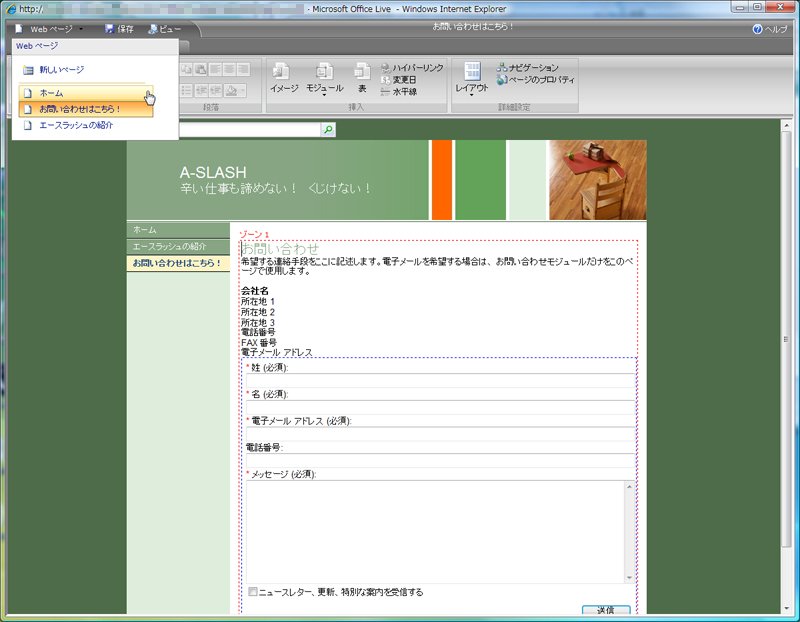Image resolution: width=800 pixels, height=622 pixels.
Task: Click the Internet Explorer logo in the title bar
Action: (x=11, y=9)
